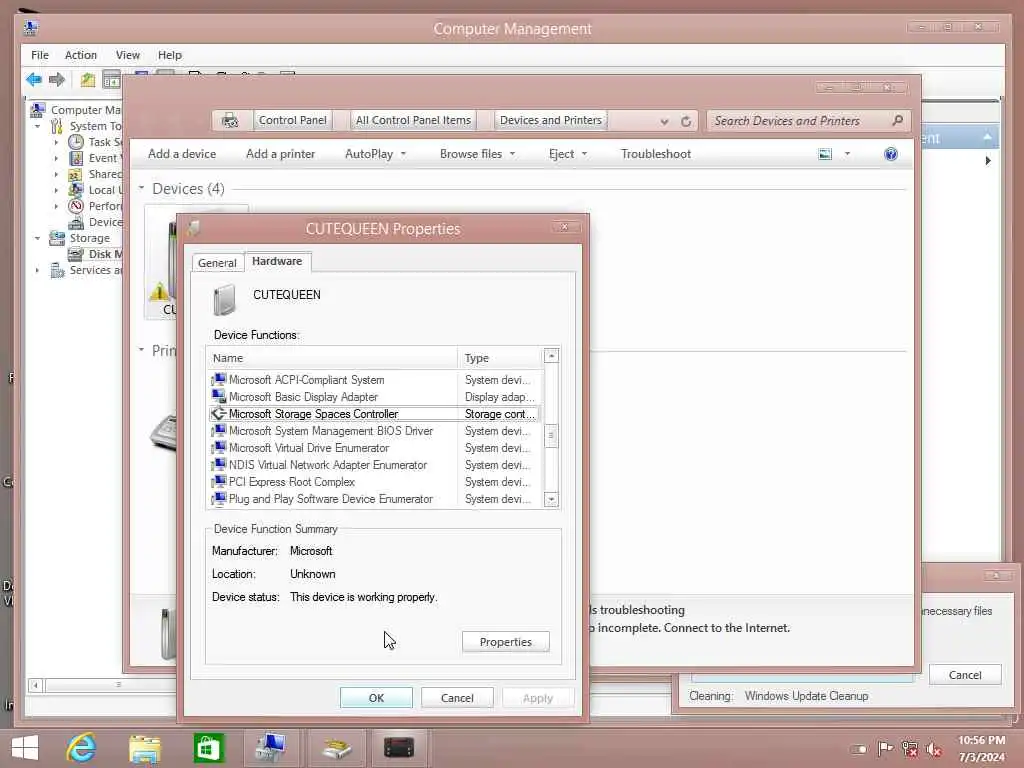This screenshot has height=768, width=1024.
Task: Click the Device Functions list scroll up arrow
Action: click(551, 356)
